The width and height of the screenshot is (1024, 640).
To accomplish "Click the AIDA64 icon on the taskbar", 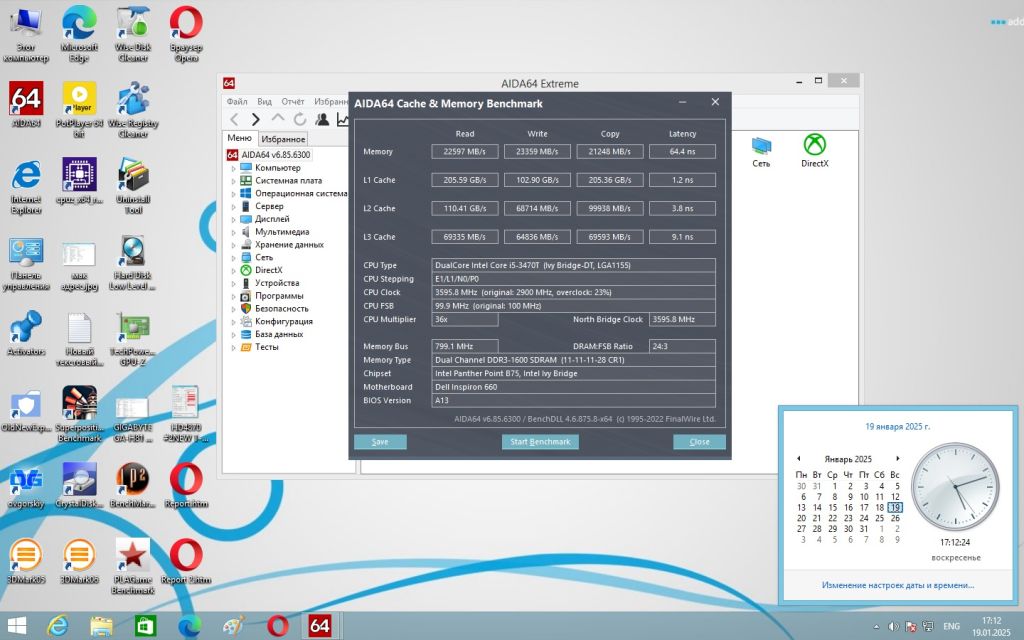I will coord(319,626).
